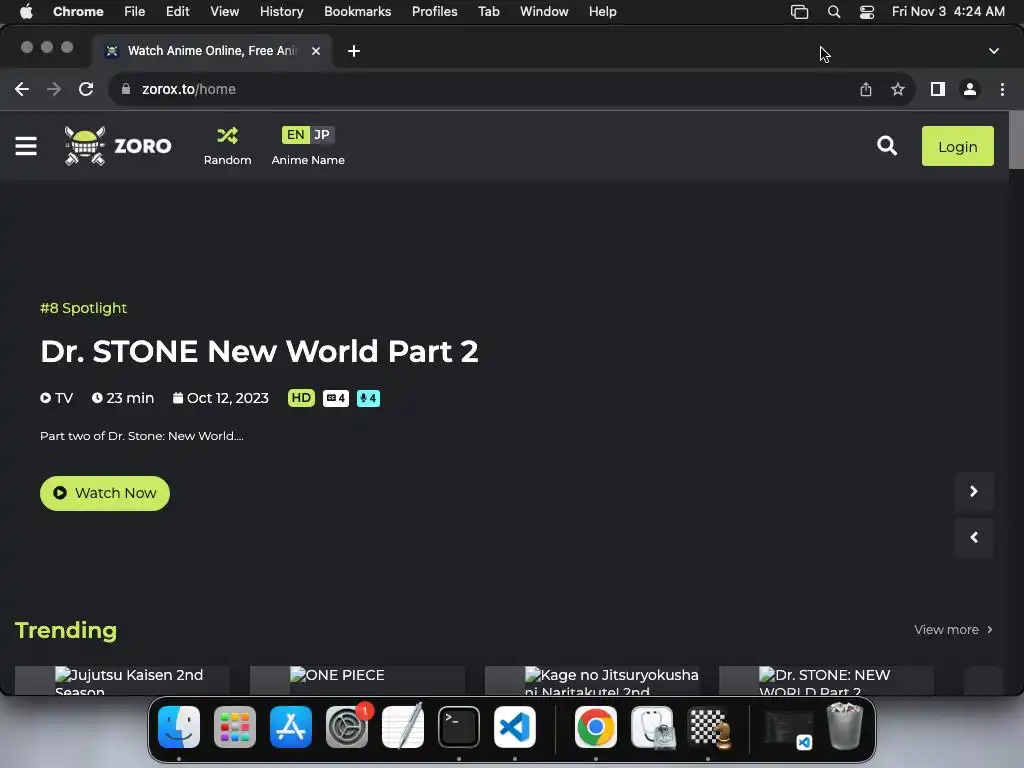Open the site search magnifier
The image size is (1024, 768).
pyautogui.click(x=887, y=146)
